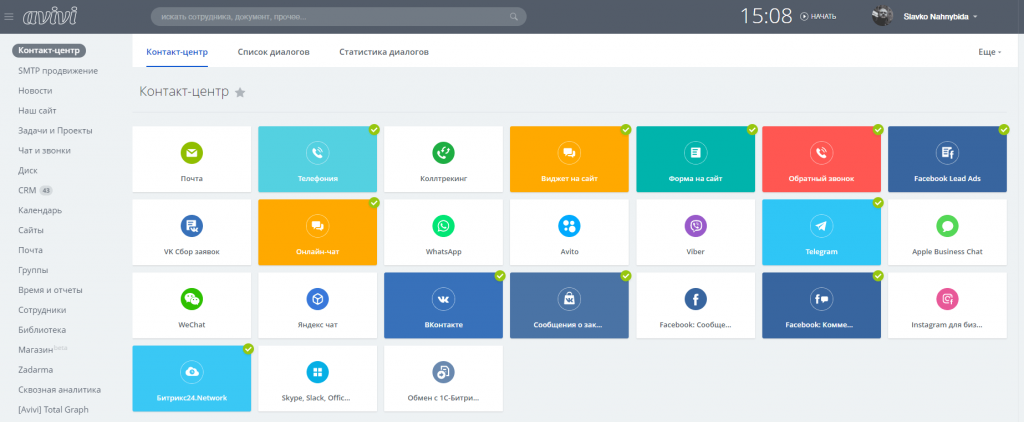Screen dimensions: 1024x422
Task: Open SMTP продвижение in the sidebar
Action: click(x=58, y=71)
